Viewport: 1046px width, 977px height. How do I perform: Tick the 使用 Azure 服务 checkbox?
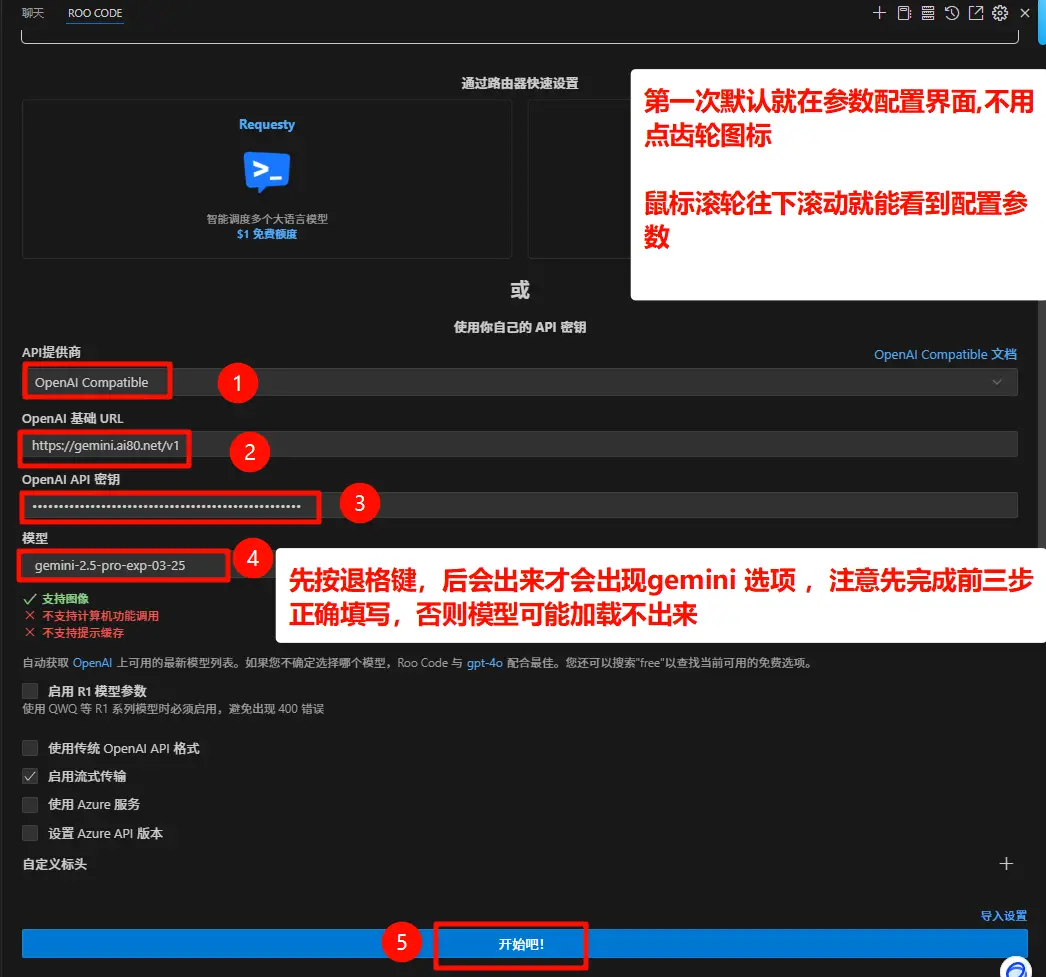click(x=30, y=805)
